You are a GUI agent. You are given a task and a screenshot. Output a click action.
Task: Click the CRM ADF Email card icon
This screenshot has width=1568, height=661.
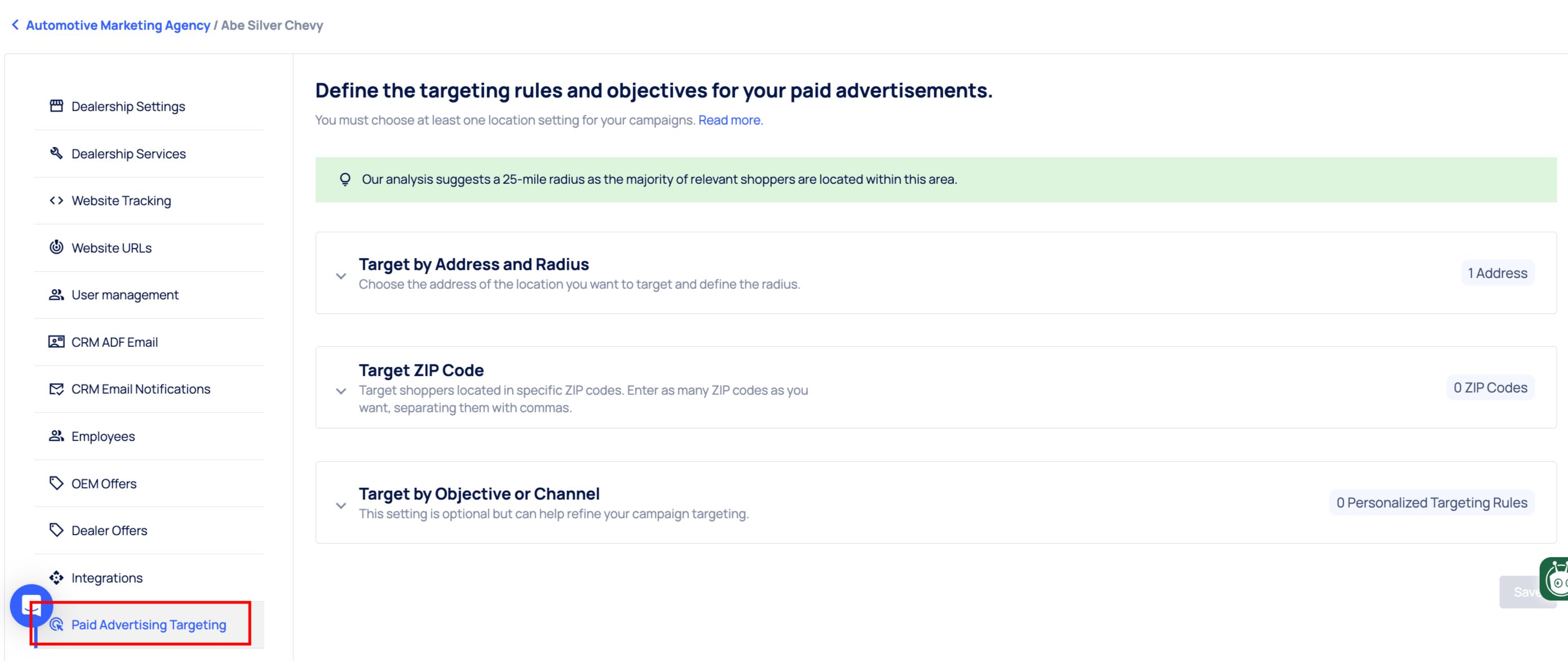coord(56,341)
